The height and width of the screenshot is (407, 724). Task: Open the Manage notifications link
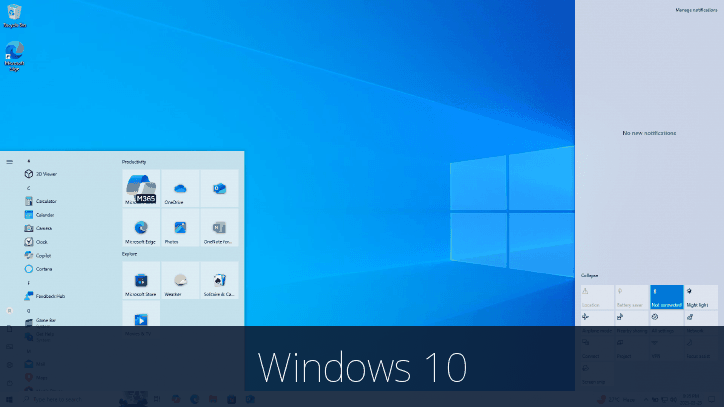[696, 10]
